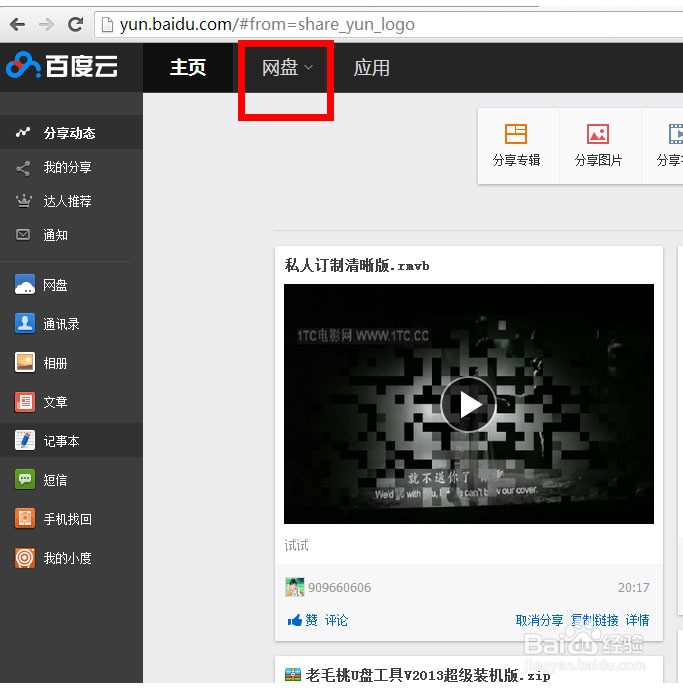Open 我的小度 label in the sidebar
The width and height of the screenshot is (683, 690).
coord(68,558)
